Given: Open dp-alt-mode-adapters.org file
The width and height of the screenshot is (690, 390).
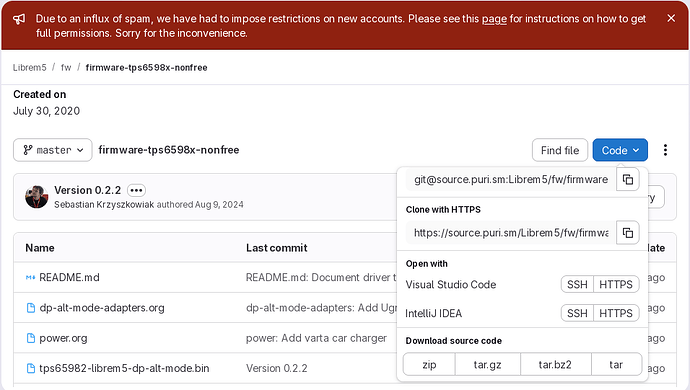Looking at the screenshot, I should coord(102,308).
